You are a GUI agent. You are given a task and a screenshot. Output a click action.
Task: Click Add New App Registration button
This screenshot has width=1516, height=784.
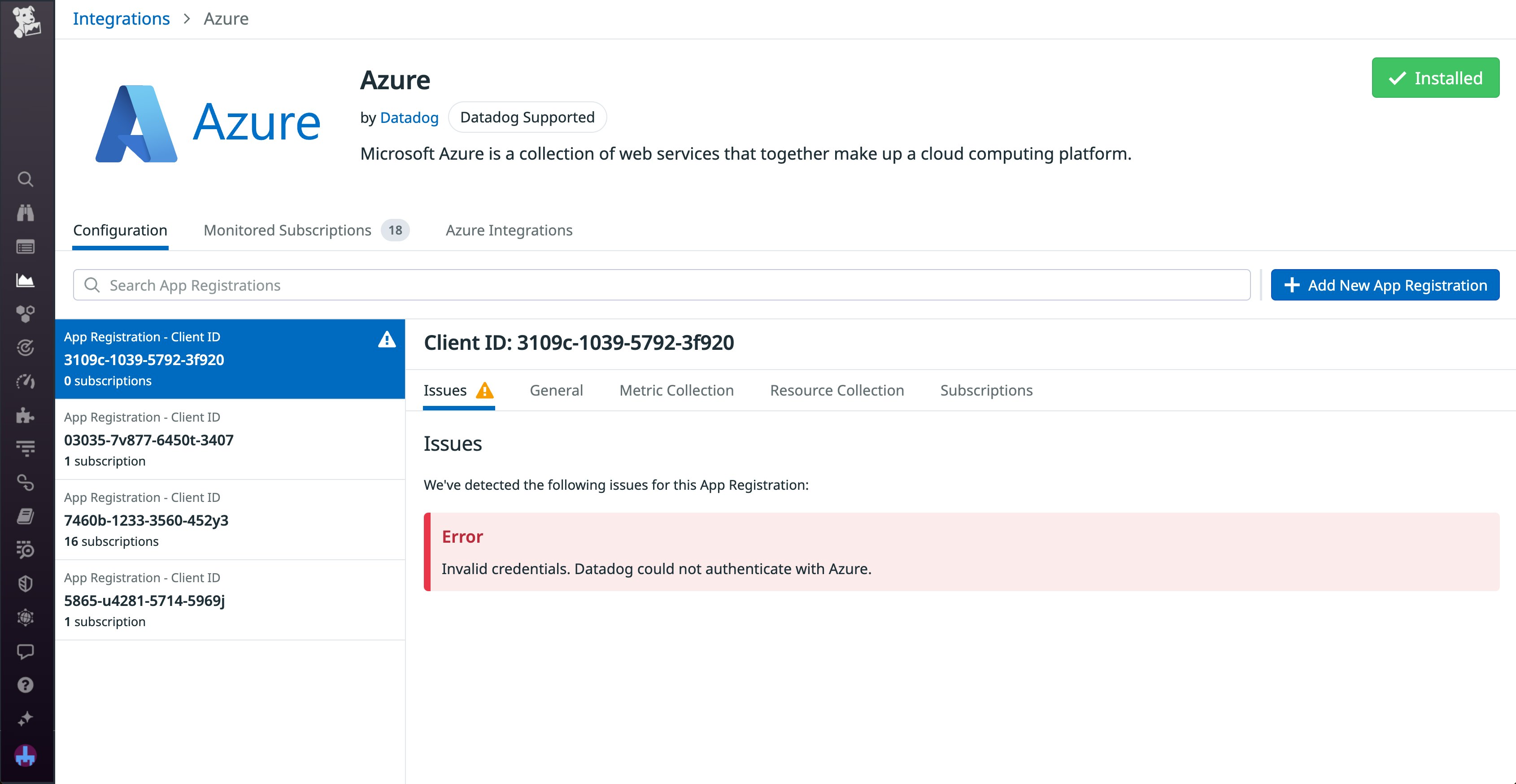(x=1384, y=285)
